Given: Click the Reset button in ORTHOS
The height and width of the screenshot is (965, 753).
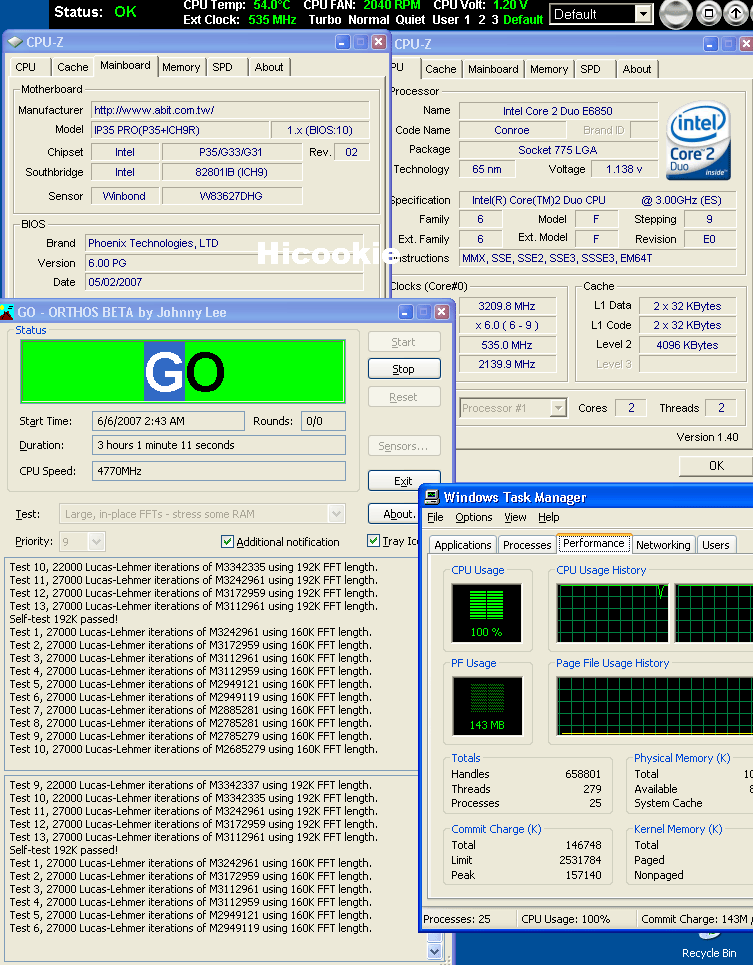Looking at the screenshot, I should point(404,398).
